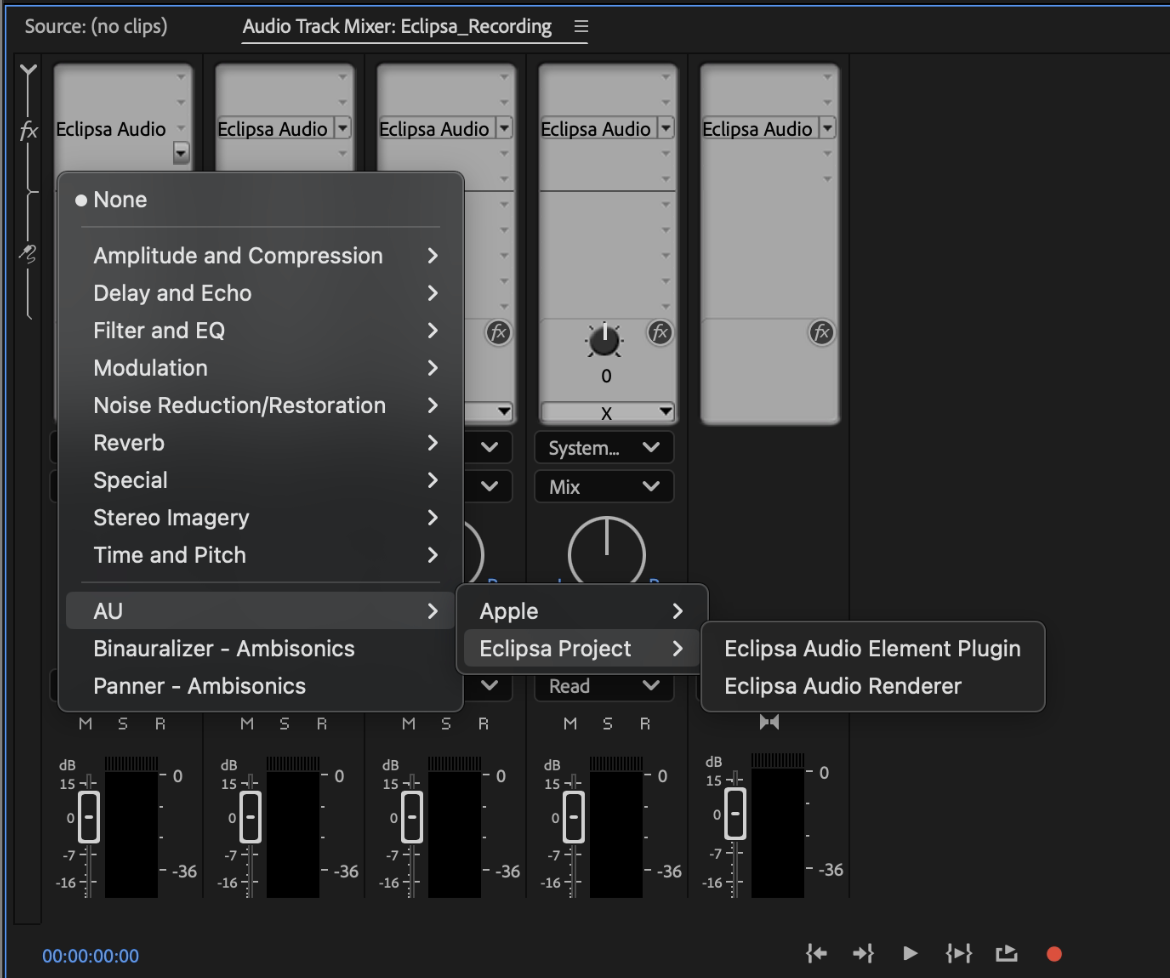The width and height of the screenshot is (1170, 978).
Task: Select Eclipsa Audio Element Plugin menu item
Action: [x=872, y=648]
